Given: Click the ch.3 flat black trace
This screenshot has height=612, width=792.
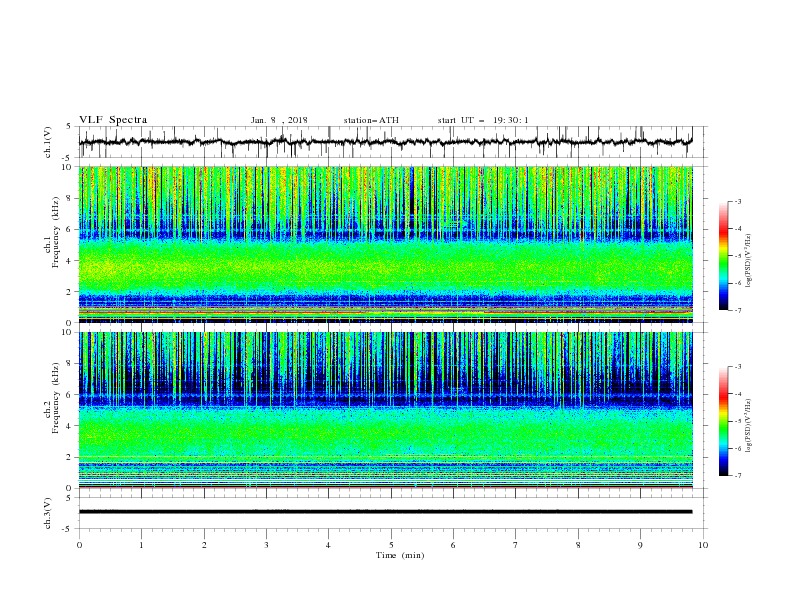Looking at the screenshot, I should coord(386,512).
